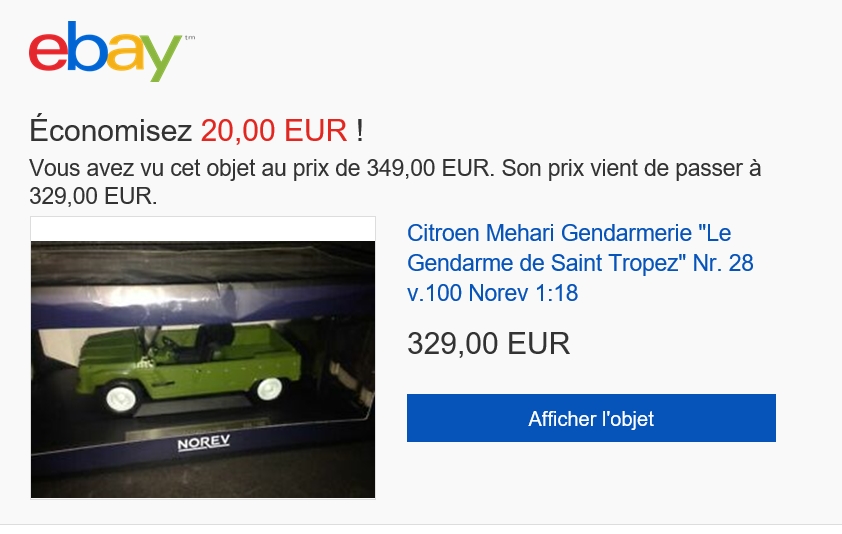Open the Afficher l'objet button
The width and height of the screenshot is (842, 534).
591,418
